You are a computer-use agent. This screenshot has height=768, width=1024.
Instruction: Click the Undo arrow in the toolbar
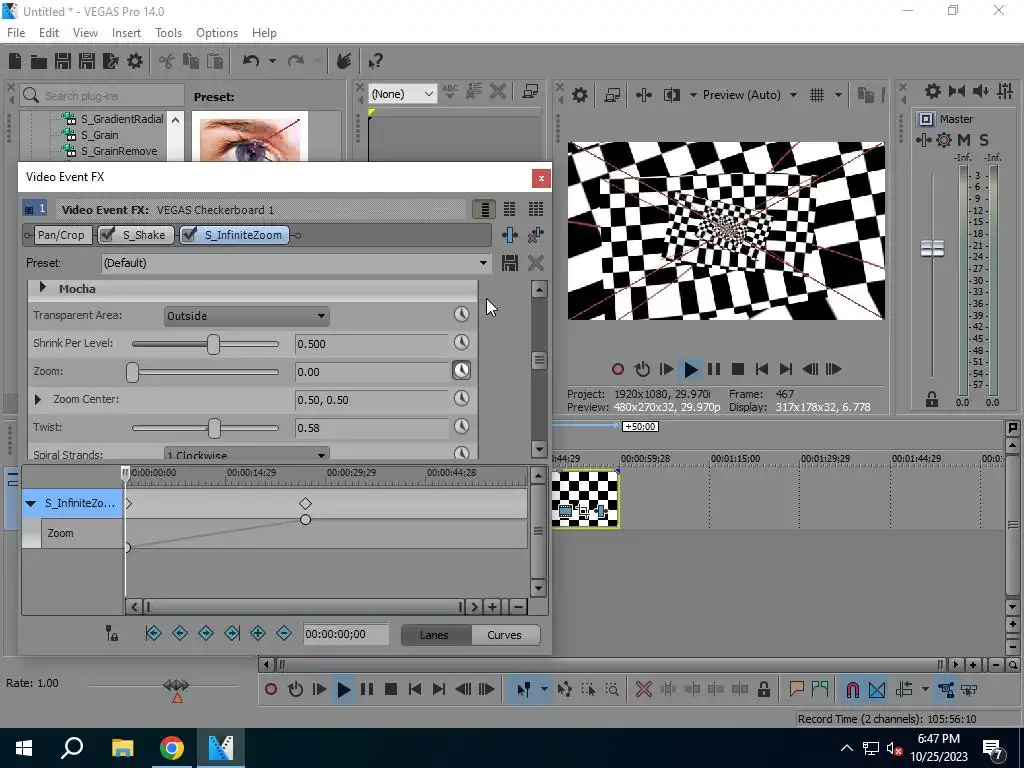click(251, 61)
